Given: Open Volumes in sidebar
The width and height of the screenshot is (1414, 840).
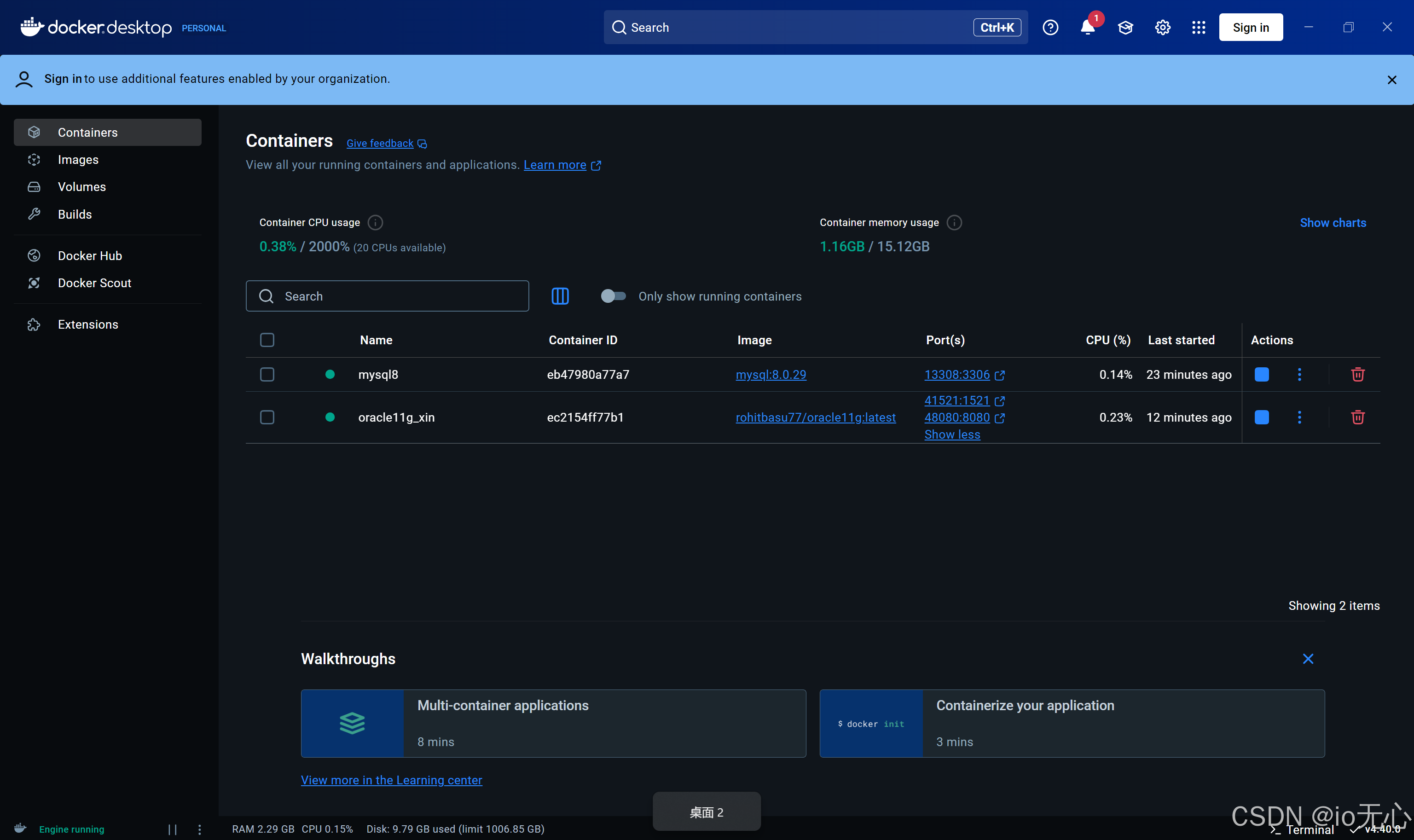Looking at the screenshot, I should (x=81, y=187).
